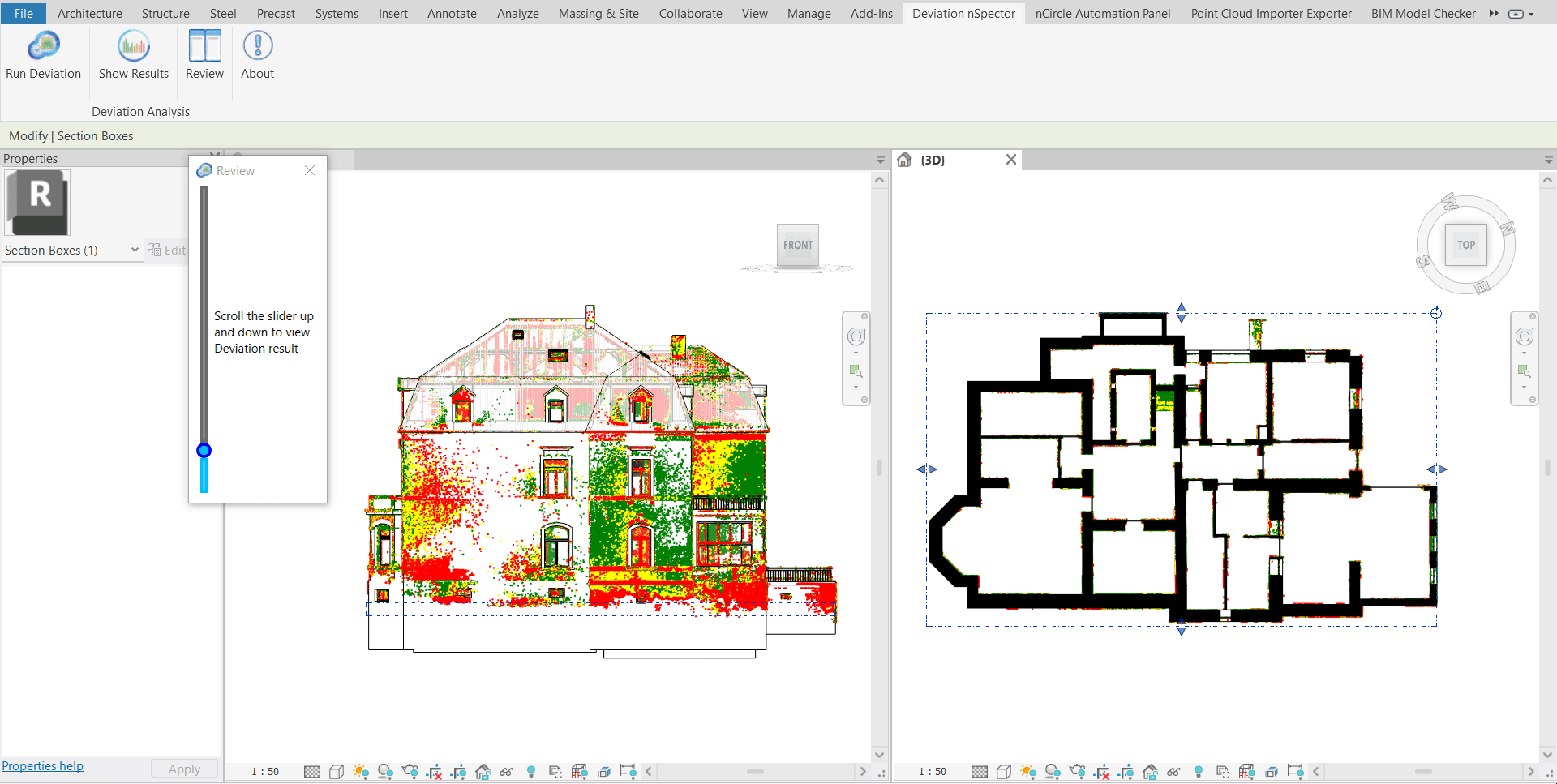Toggle Crop View in the FRONT view bar
The width and height of the screenshot is (1557, 784).
(434, 772)
